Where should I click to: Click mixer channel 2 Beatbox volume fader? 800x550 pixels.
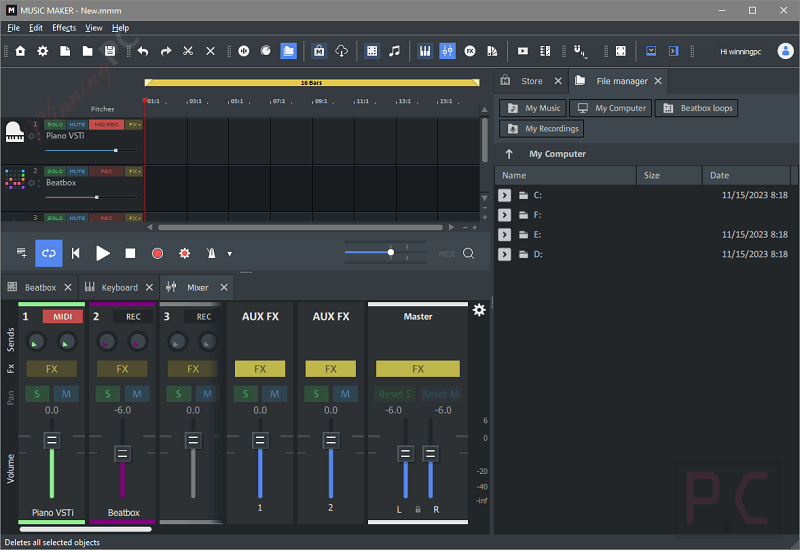pos(122,454)
